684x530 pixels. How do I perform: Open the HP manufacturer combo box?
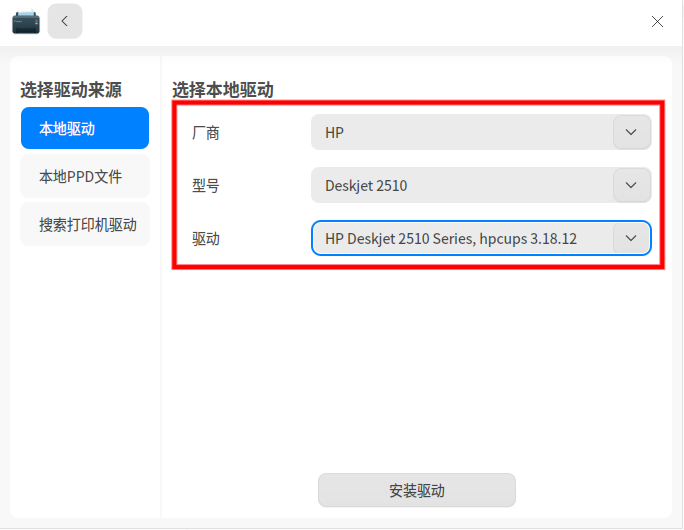tap(481, 132)
